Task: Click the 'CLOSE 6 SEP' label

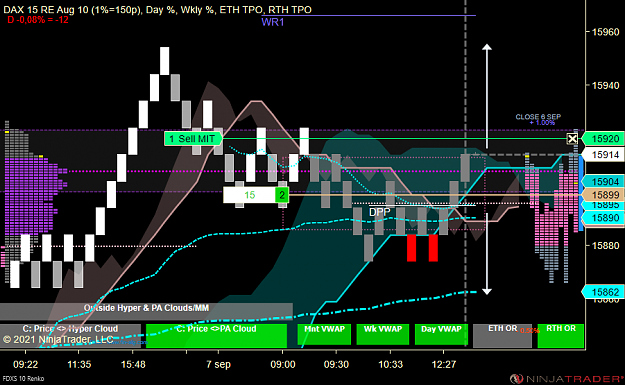Action: click(538, 117)
